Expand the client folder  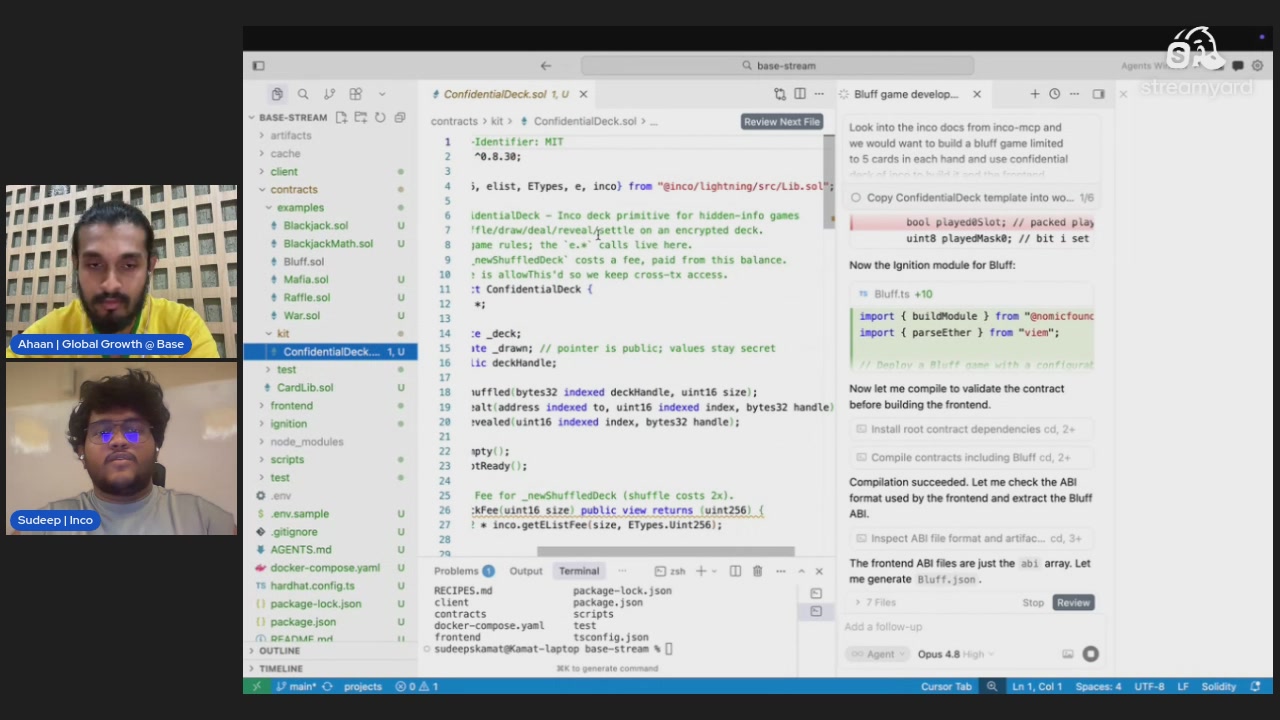click(x=284, y=171)
